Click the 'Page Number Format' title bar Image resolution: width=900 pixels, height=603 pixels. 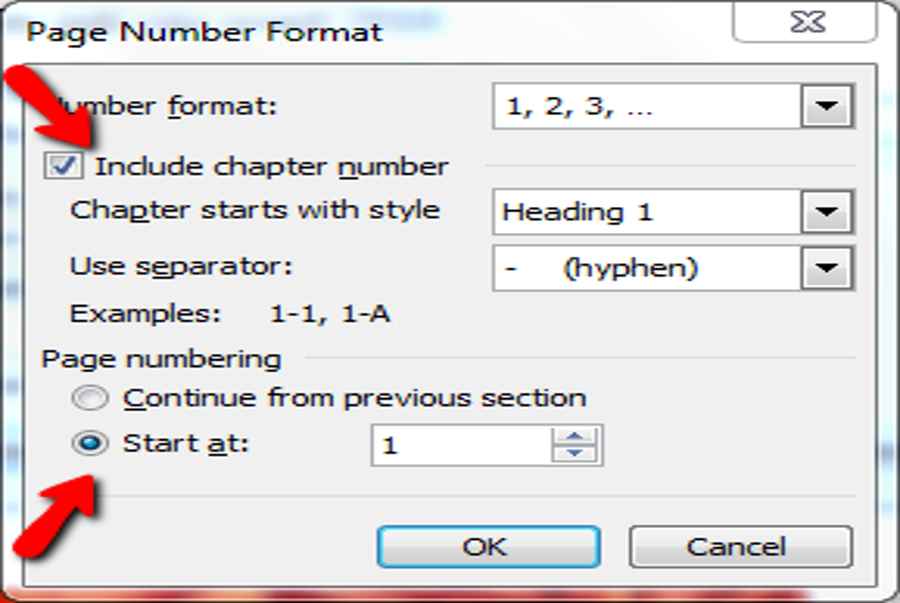tap(204, 32)
